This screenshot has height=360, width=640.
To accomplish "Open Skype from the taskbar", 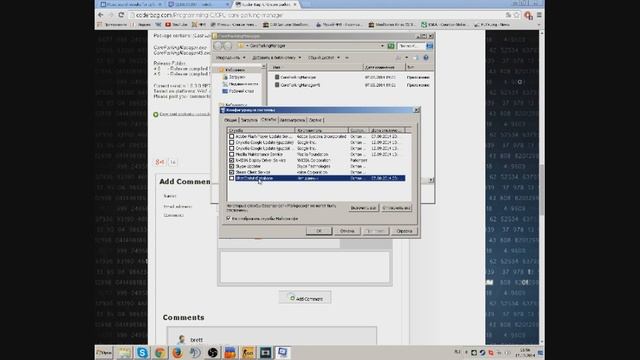I will pyautogui.click(x=142, y=352).
